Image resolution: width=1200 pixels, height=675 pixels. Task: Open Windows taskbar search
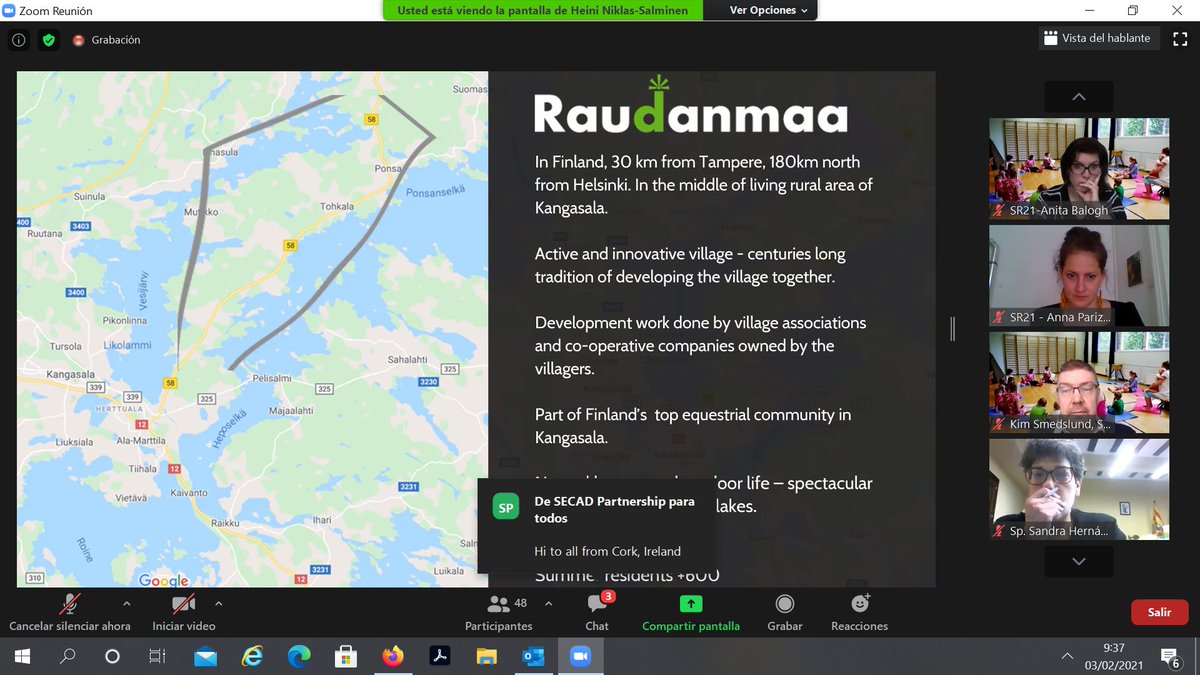coord(68,656)
